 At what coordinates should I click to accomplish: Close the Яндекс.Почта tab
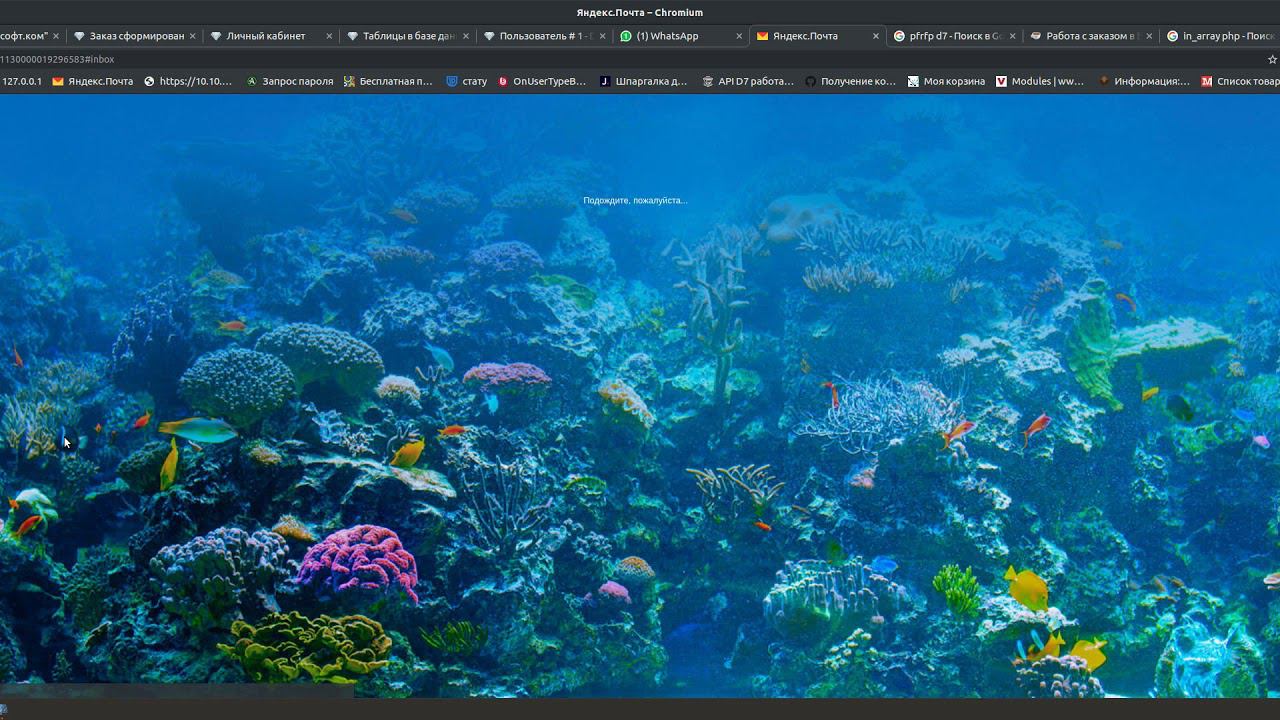point(876,36)
